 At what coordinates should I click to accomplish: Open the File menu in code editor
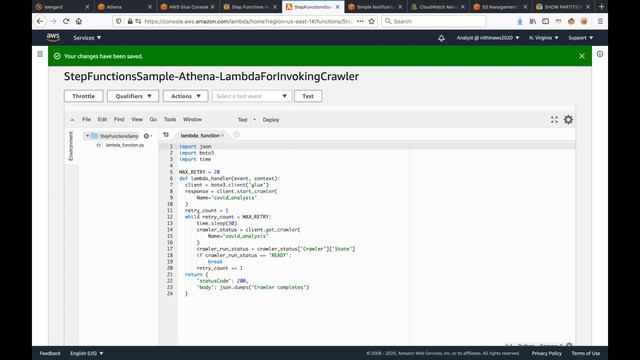tap(87, 119)
